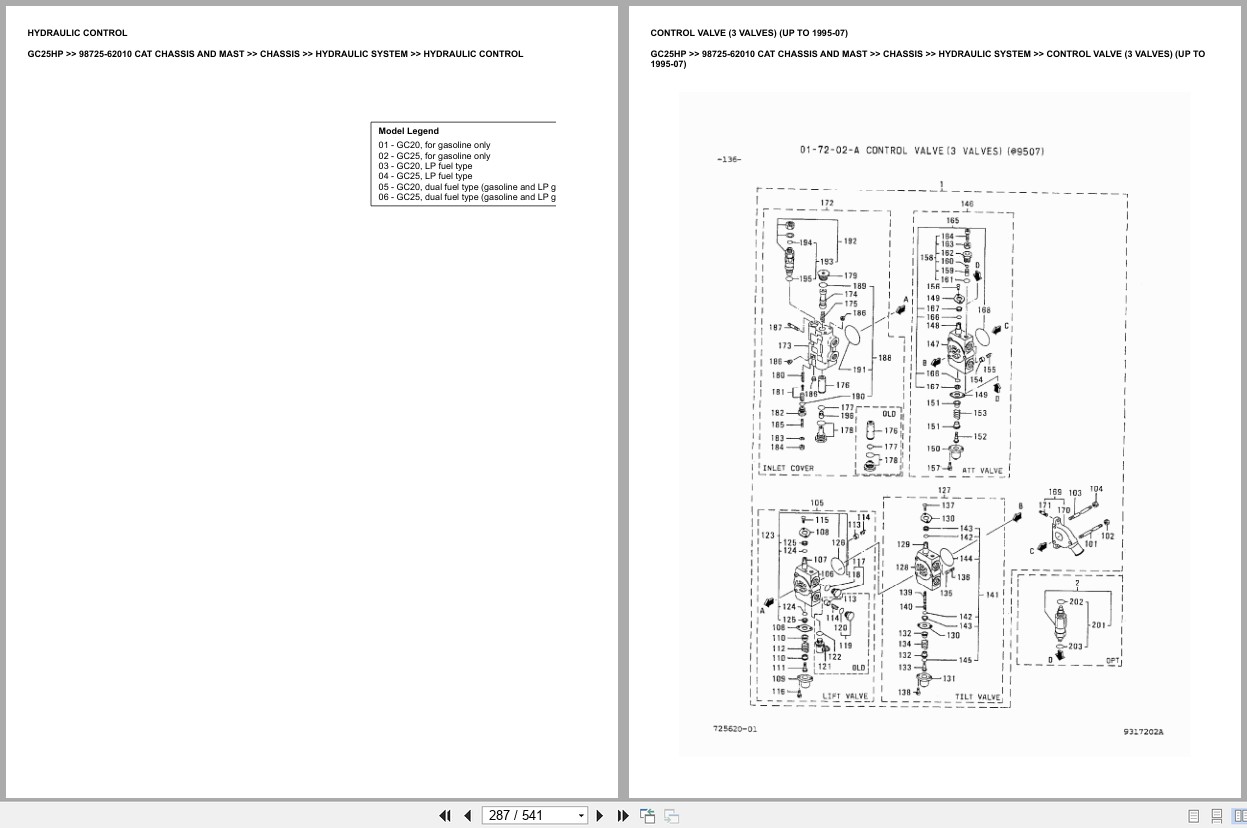Click the CONTROL VALVE page heading

tap(749, 32)
